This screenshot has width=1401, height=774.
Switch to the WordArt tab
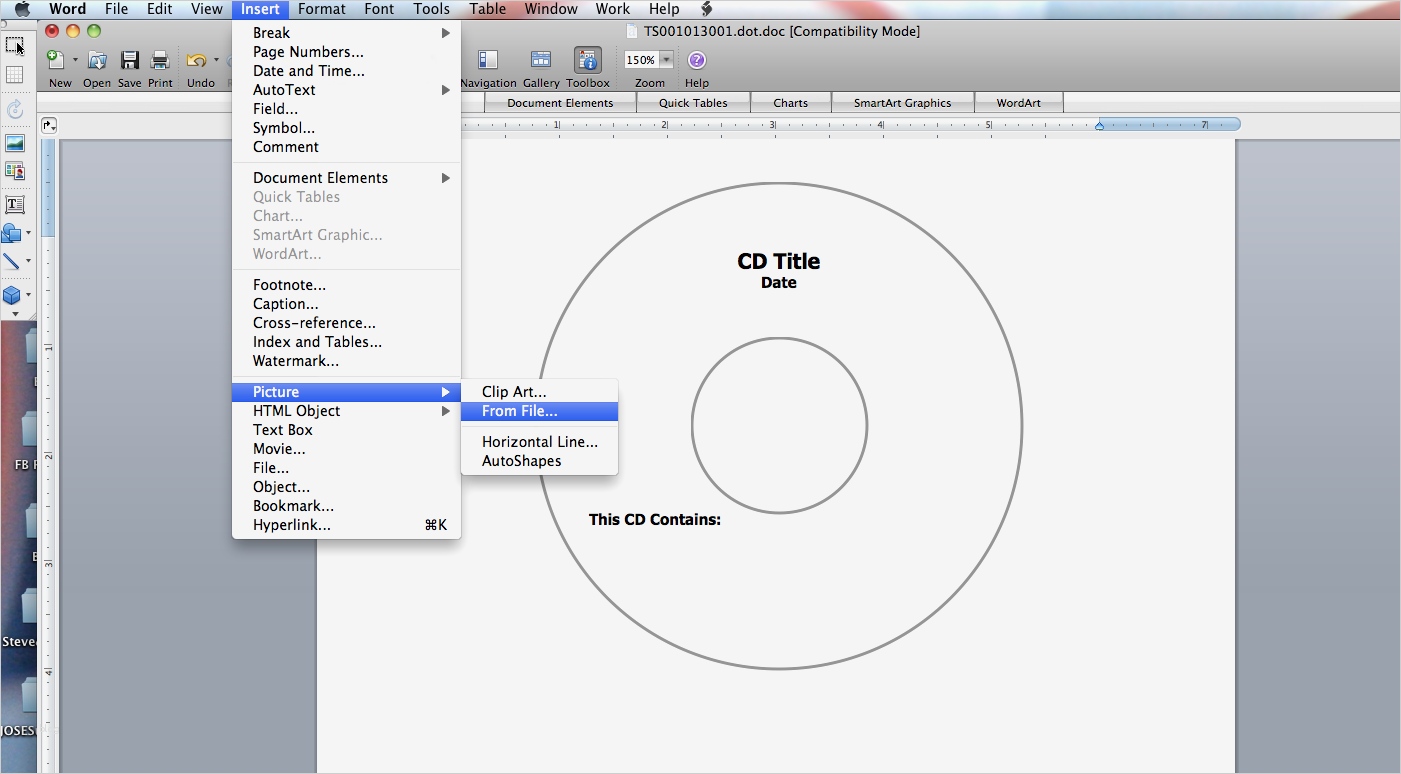(x=1018, y=103)
